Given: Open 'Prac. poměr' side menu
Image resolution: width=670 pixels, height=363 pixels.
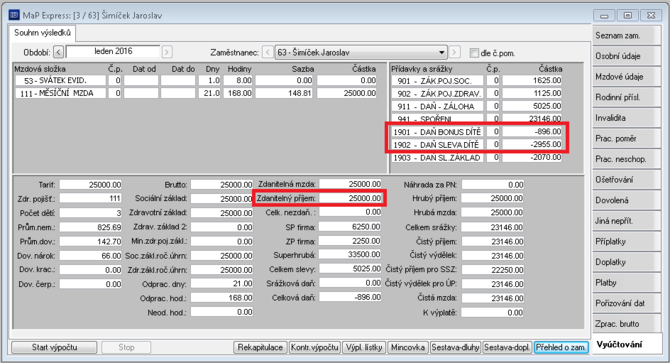Looking at the screenshot, I should point(626,138).
